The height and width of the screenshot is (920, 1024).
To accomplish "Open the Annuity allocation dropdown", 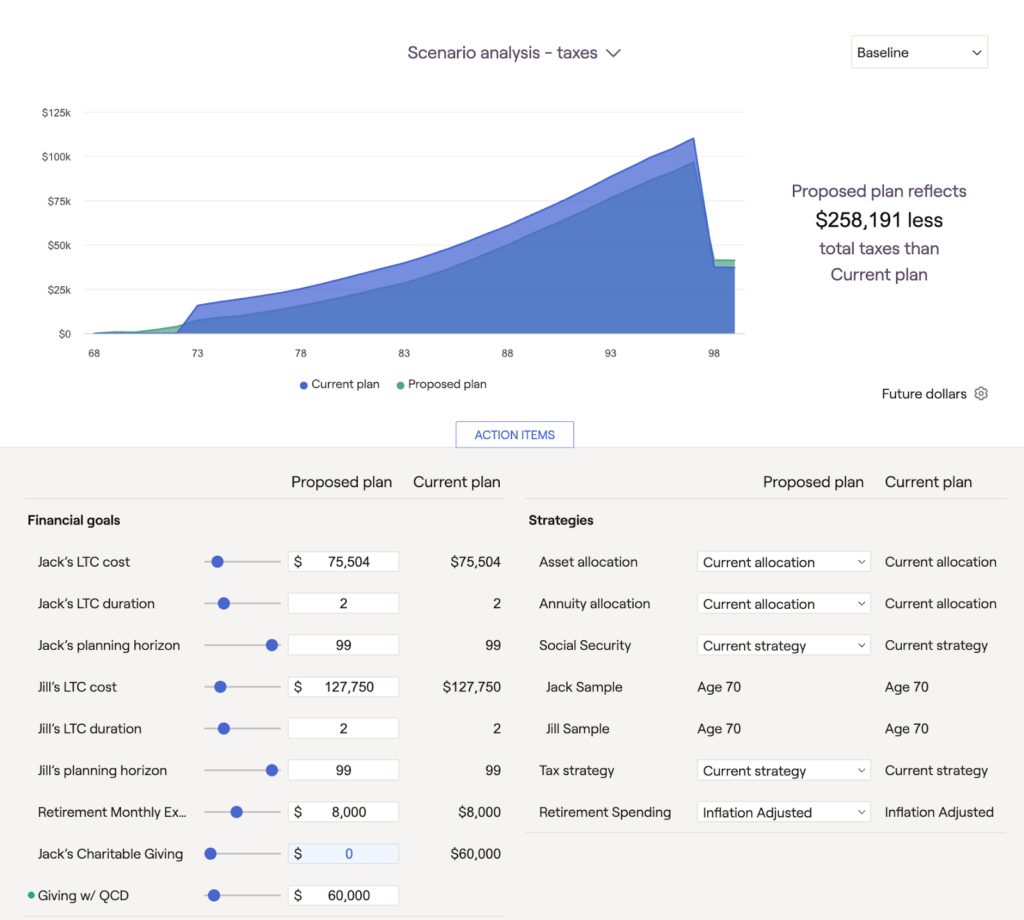I will (783, 604).
